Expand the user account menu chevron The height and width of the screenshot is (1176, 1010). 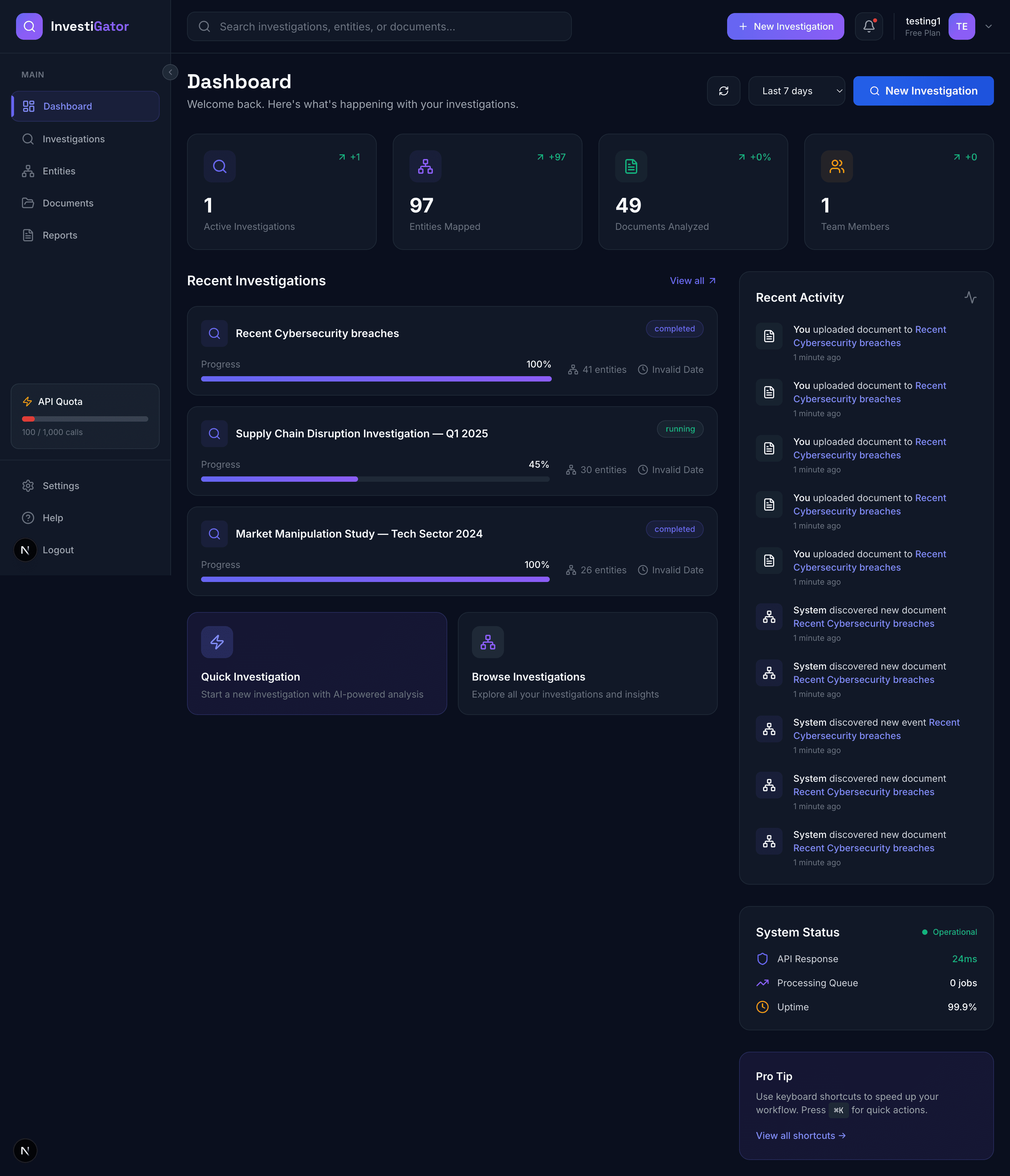(988, 26)
